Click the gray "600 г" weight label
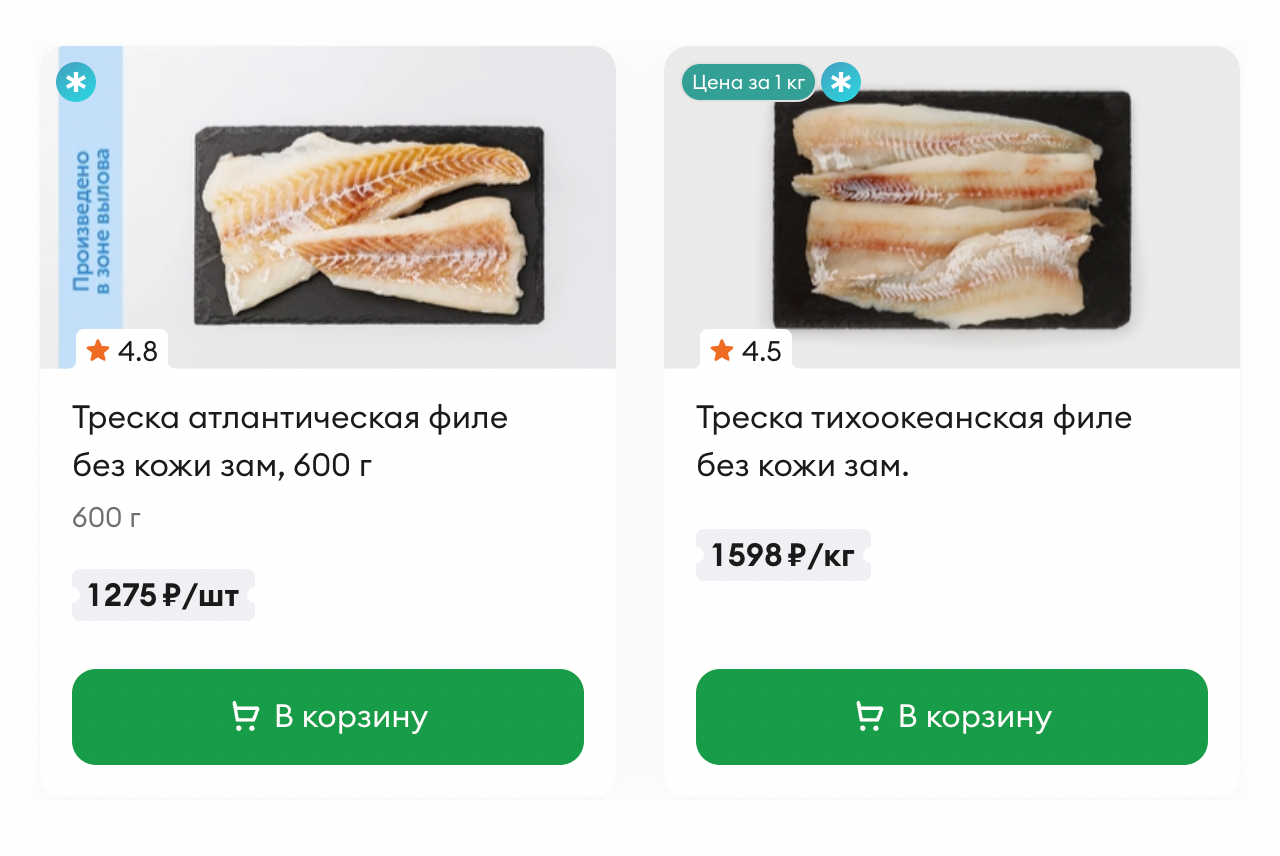Image resolution: width=1280 pixels, height=856 pixels. (107, 517)
